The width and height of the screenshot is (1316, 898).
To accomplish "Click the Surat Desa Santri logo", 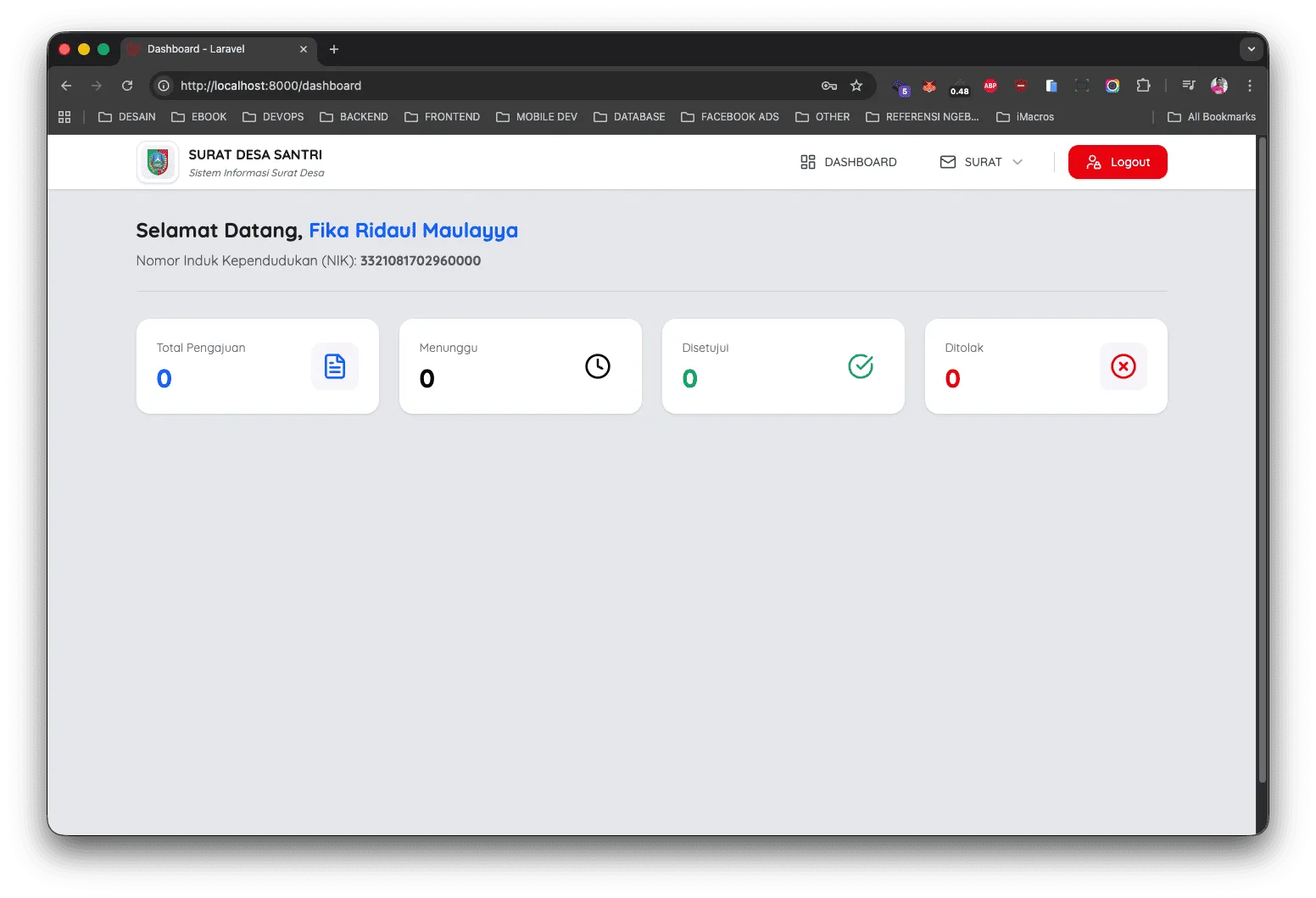I will tap(158, 162).
